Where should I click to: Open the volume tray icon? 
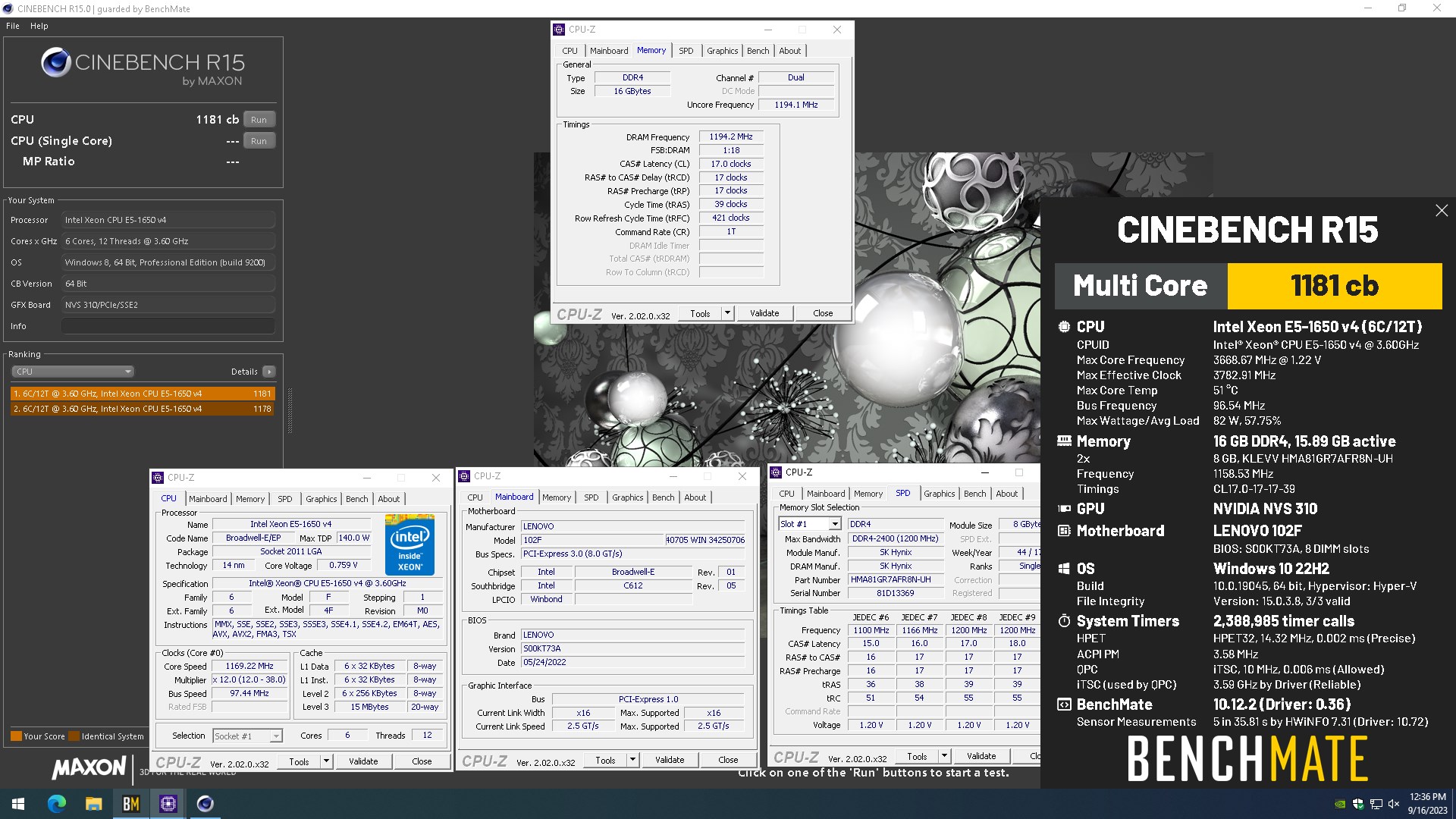point(1393,804)
